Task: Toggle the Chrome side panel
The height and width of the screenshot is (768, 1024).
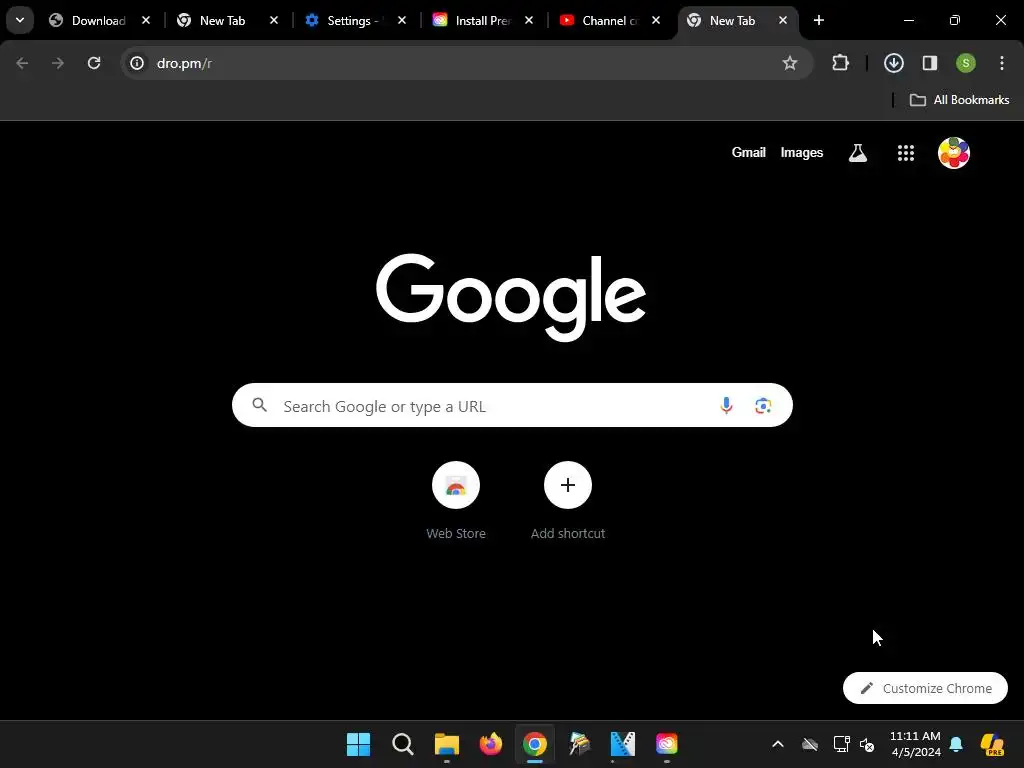Action: click(x=929, y=63)
